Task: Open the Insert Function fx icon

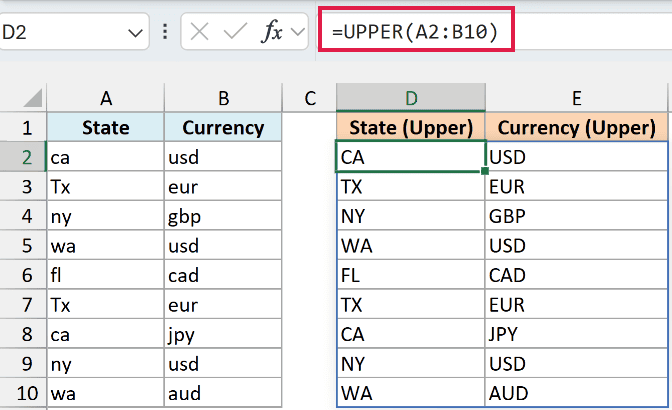Action: (272, 32)
